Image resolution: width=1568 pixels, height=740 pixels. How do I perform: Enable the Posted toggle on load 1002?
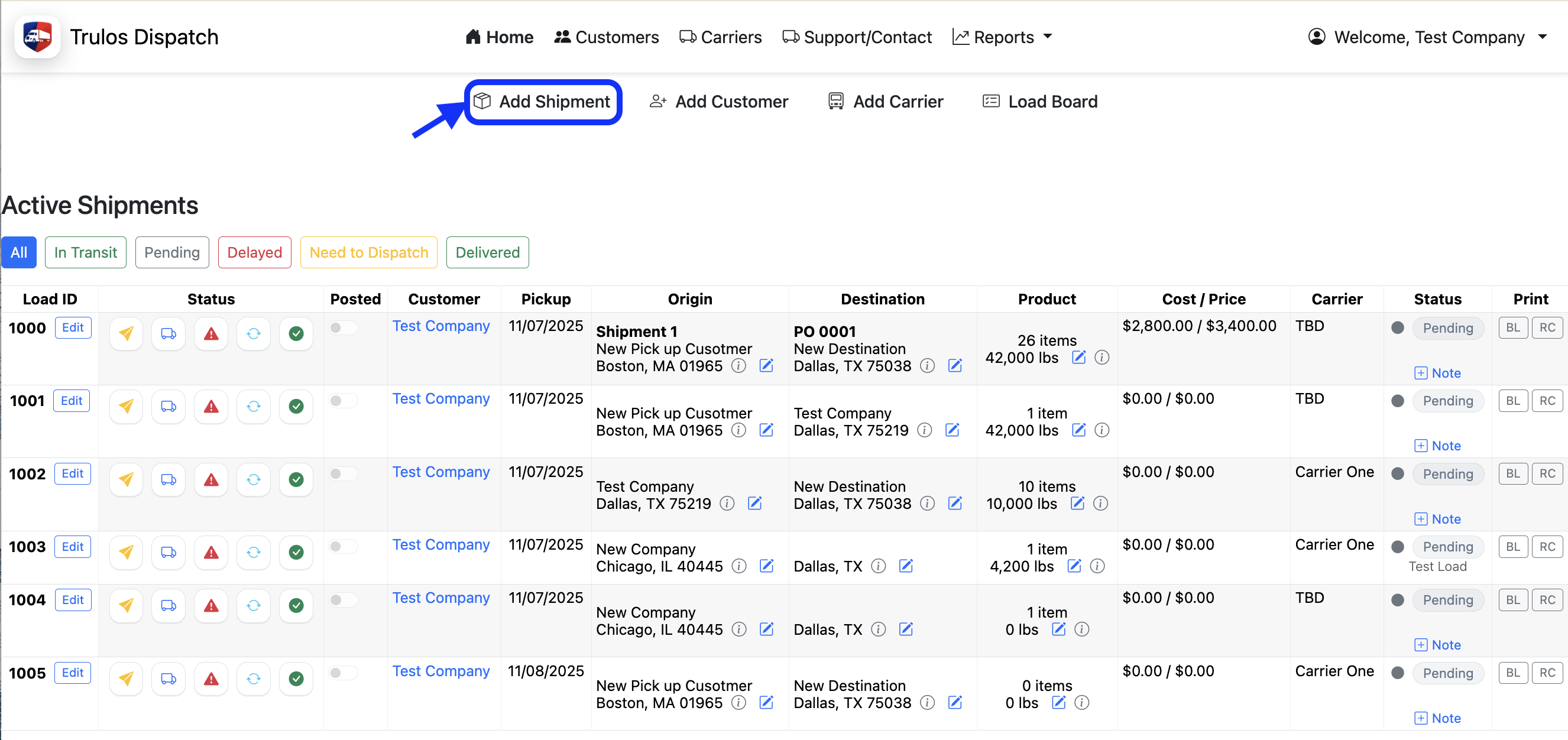click(343, 473)
